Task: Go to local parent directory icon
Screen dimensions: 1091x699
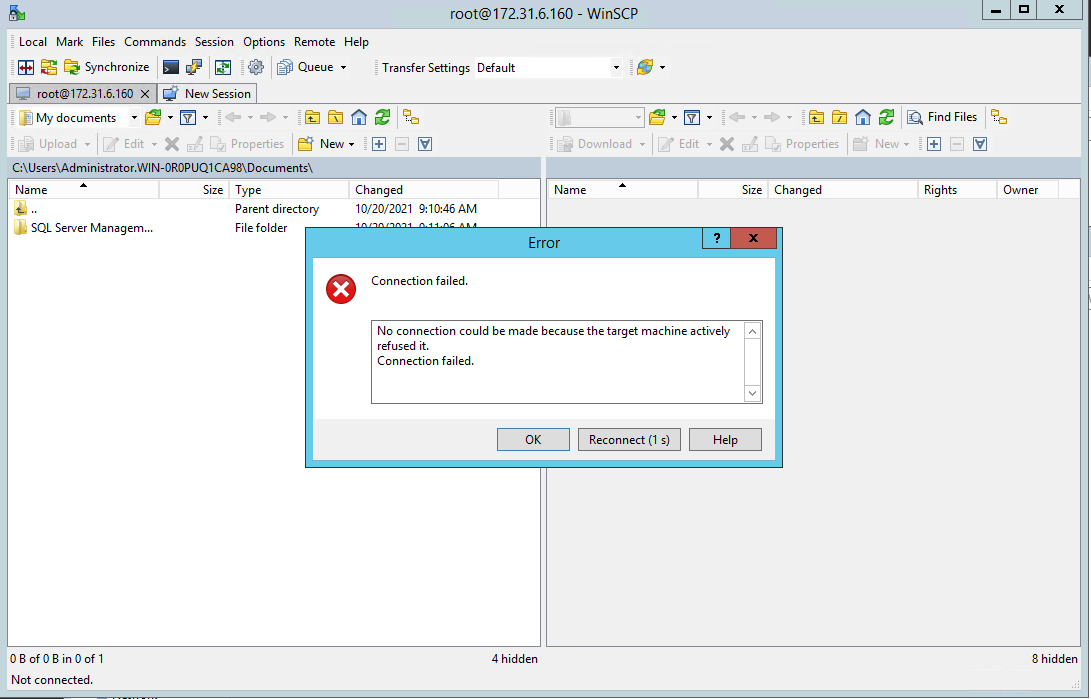Action: point(312,118)
